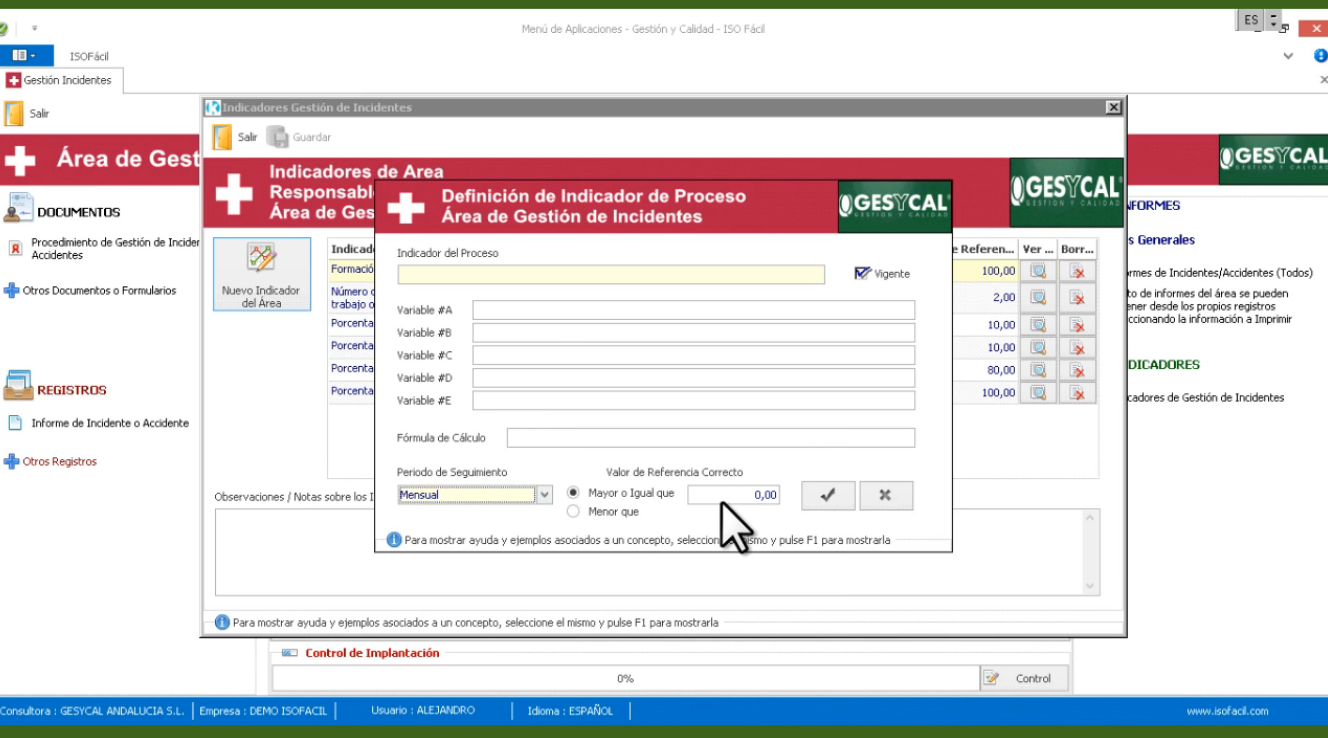The width and height of the screenshot is (1328, 738).
Task: Select the Mayor o Igual que radio button
Action: click(x=573, y=493)
